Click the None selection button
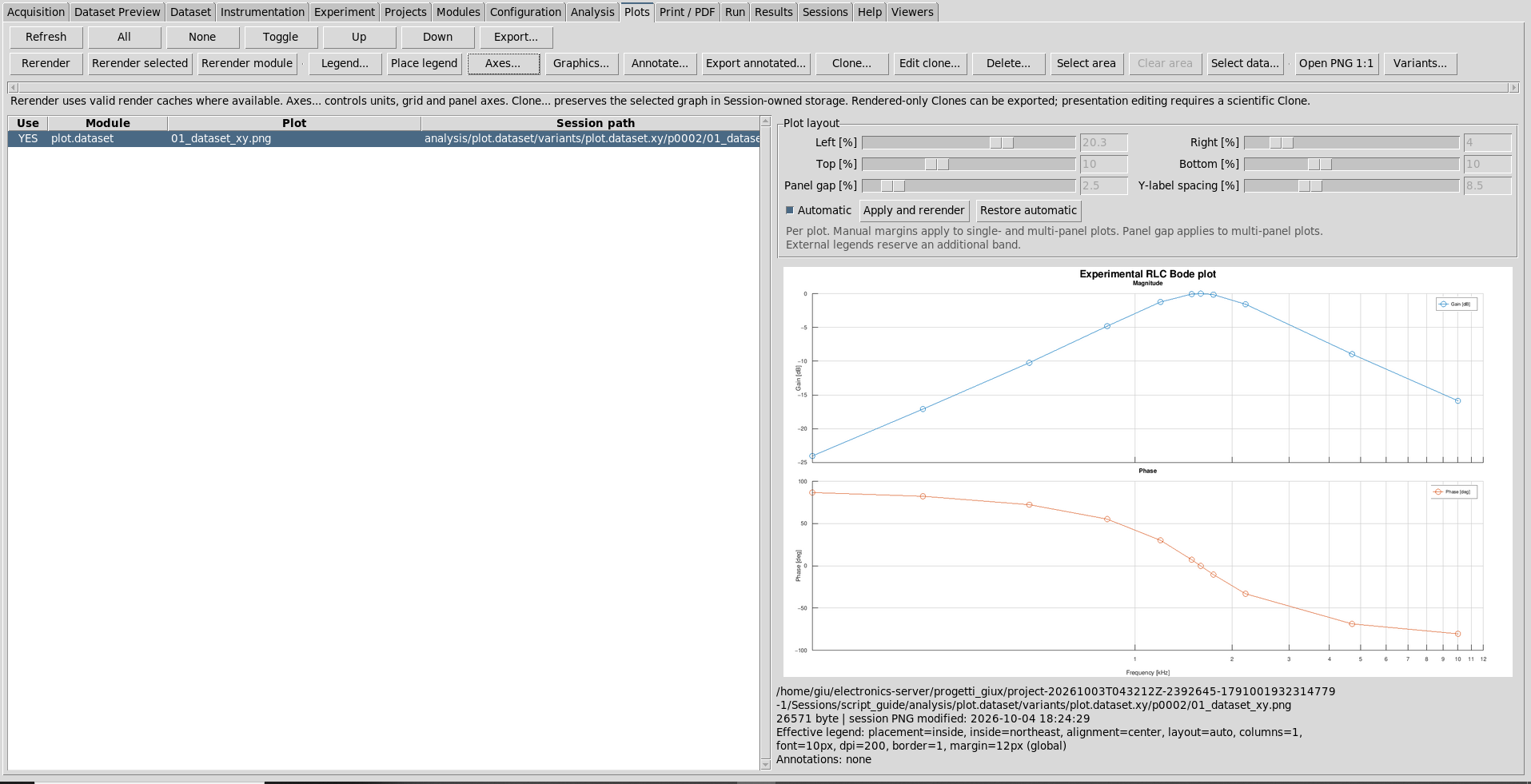Viewport: 1531px width, 784px height. tap(202, 38)
